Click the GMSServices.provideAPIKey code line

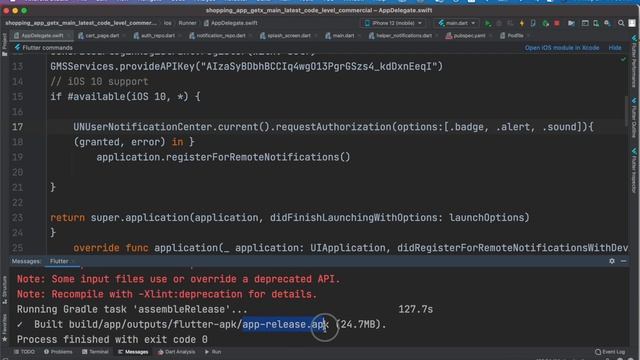pos(247,67)
